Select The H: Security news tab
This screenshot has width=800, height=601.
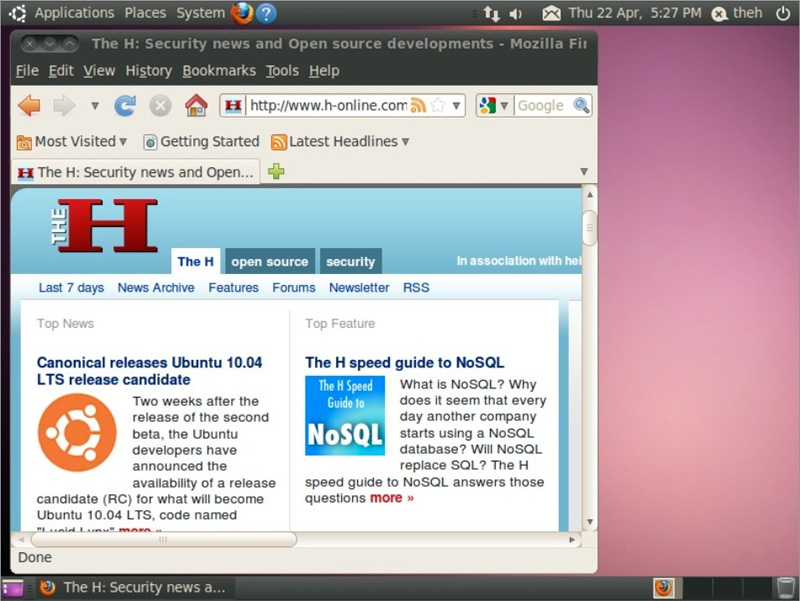click(x=135, y=172)
